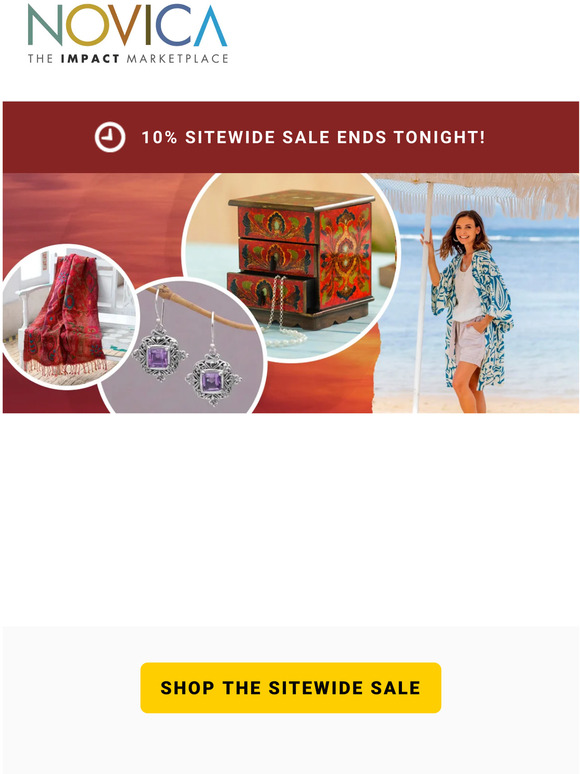Image resolution: width=580 pixels, height=774 pixels.
Task: Click the word IMPACT in the tagline
Action: click(90, 59)
